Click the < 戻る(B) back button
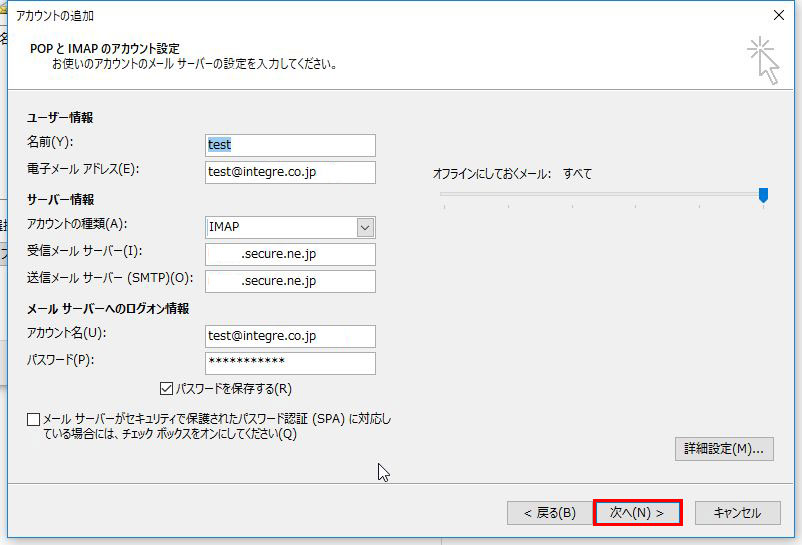The image size is (802, 545). click(550, 513)
